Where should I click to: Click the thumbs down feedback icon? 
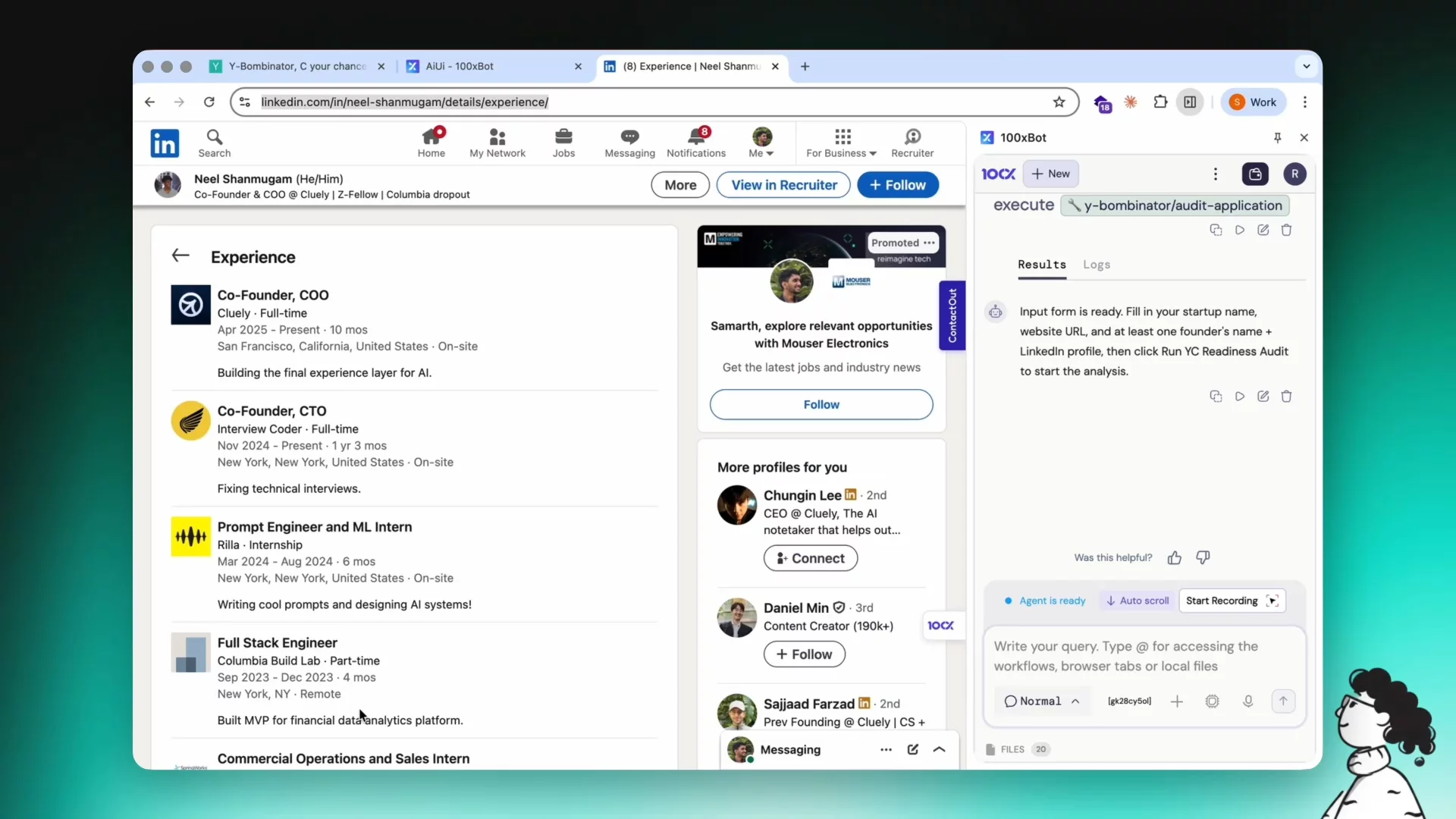pyautogui.click(x=1203, y=558)
